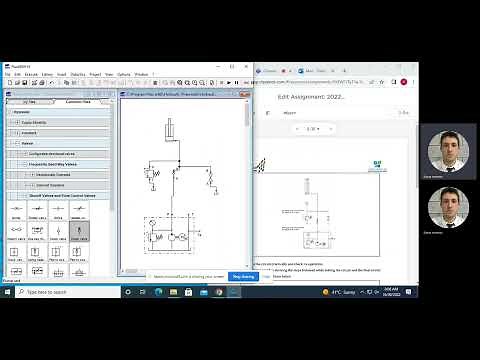Open the Library menu
The height and width of the screenshot is (360, 480).
(47, 74)
